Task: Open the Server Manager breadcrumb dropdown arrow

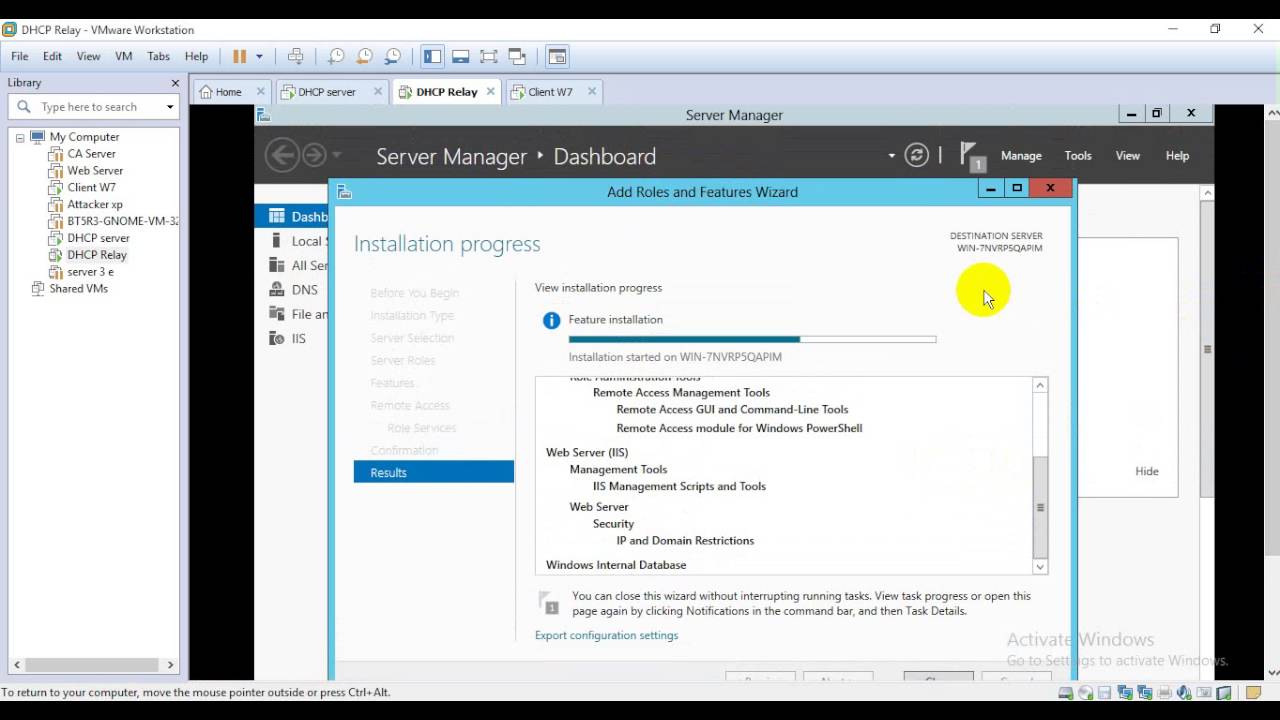Action: 891,156
